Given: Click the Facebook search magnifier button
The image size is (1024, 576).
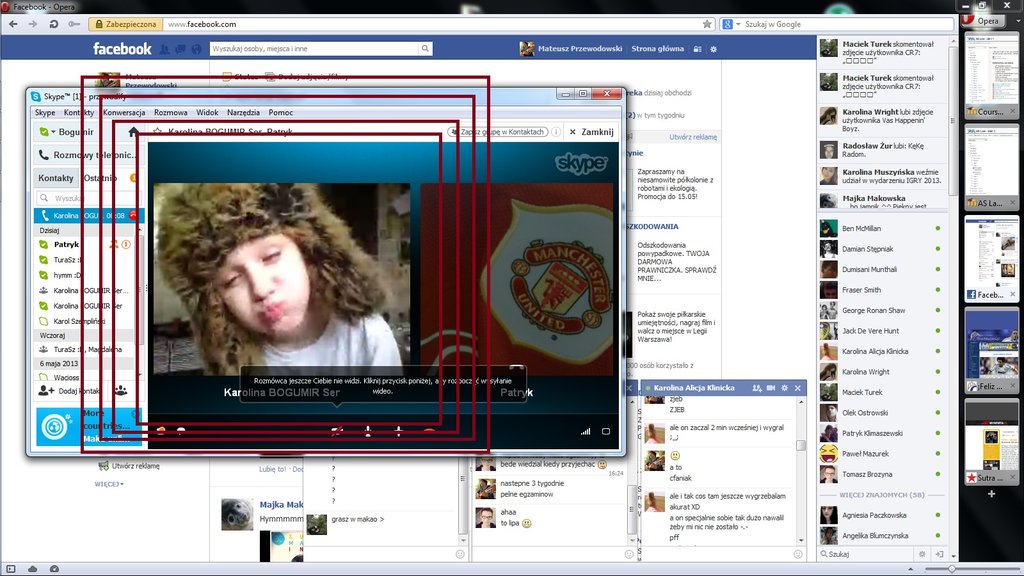Looking at the screenshot, I should tap(425, 48).
